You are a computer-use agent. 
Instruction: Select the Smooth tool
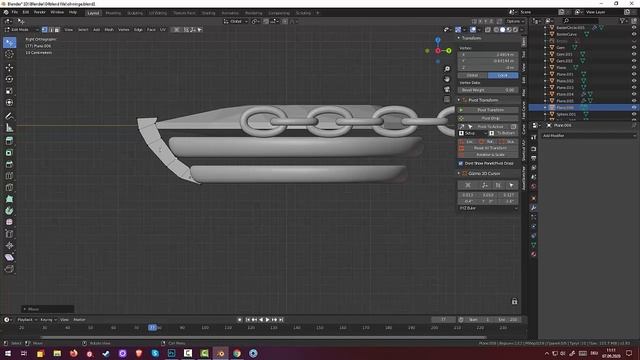tap(9, 222)
